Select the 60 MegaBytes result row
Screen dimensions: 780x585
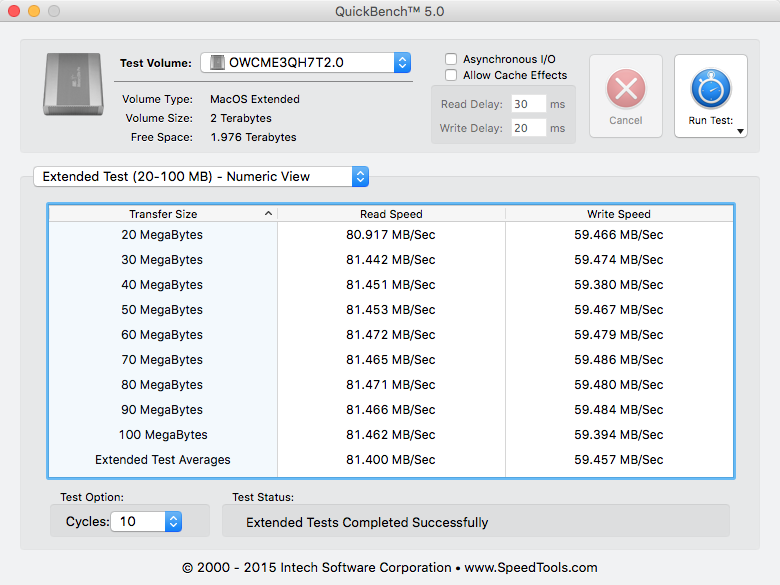coord(390,335)
